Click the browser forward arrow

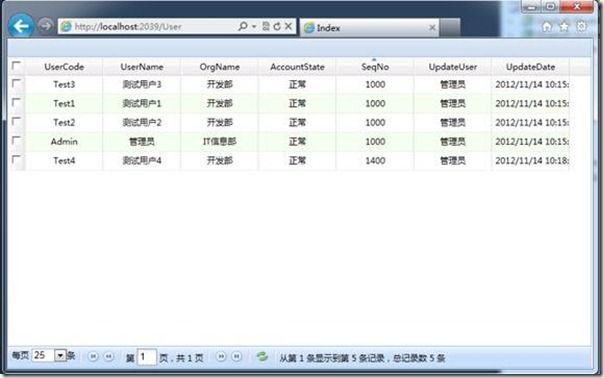(46, 26)
